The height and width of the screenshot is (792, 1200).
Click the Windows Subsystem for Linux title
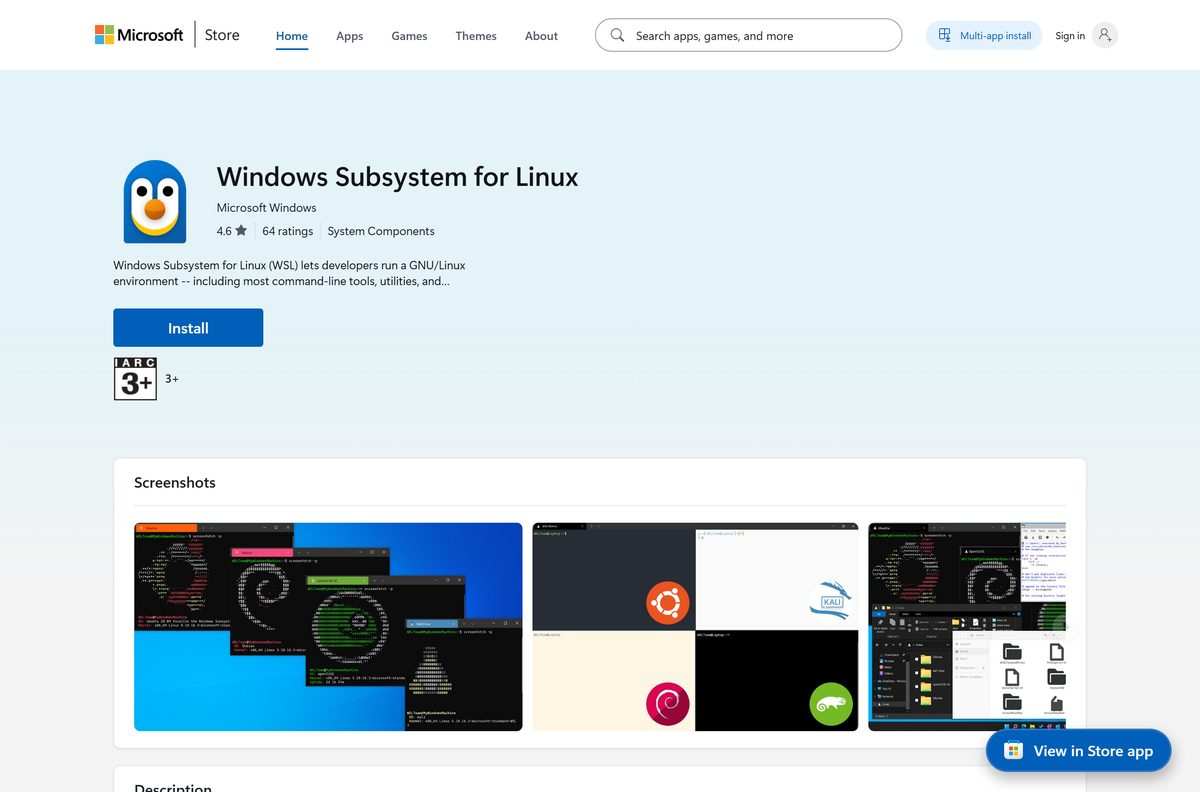pos(398,177)
